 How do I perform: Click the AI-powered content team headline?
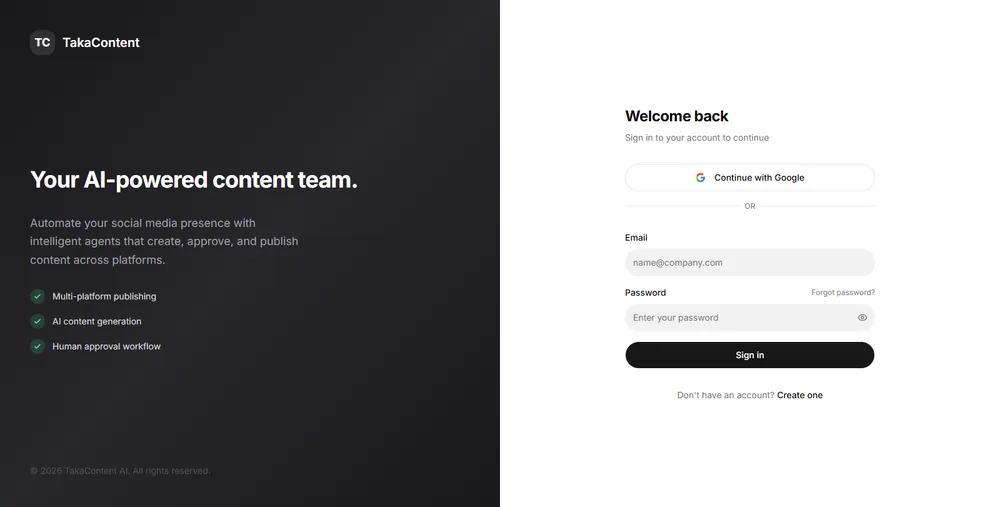[194, 180]
